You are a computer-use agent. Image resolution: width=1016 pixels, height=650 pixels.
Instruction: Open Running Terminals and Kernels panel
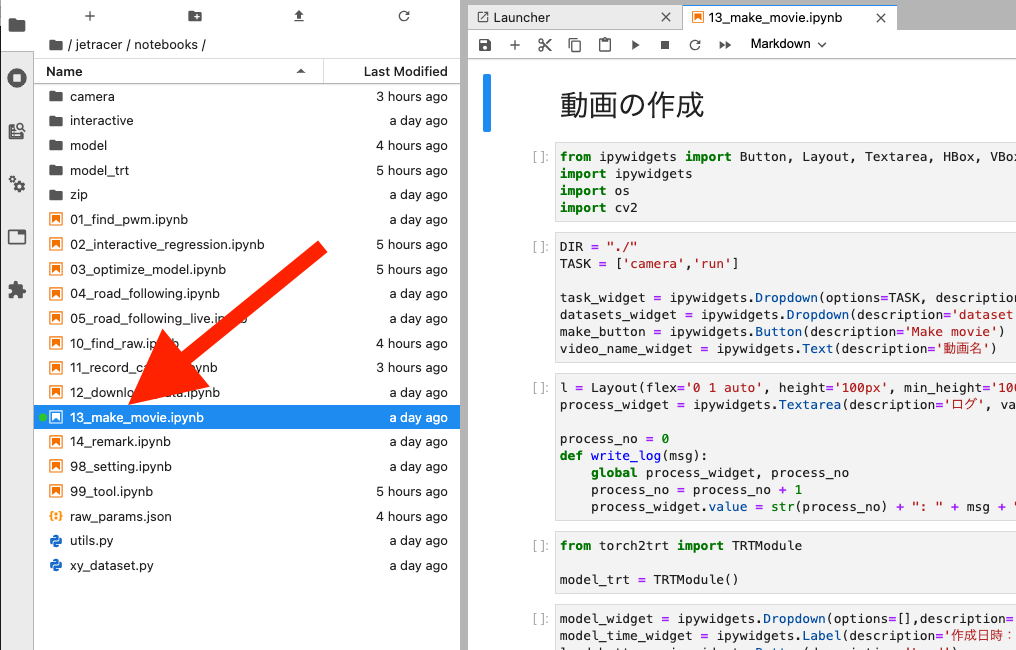[x=17, y=78]
